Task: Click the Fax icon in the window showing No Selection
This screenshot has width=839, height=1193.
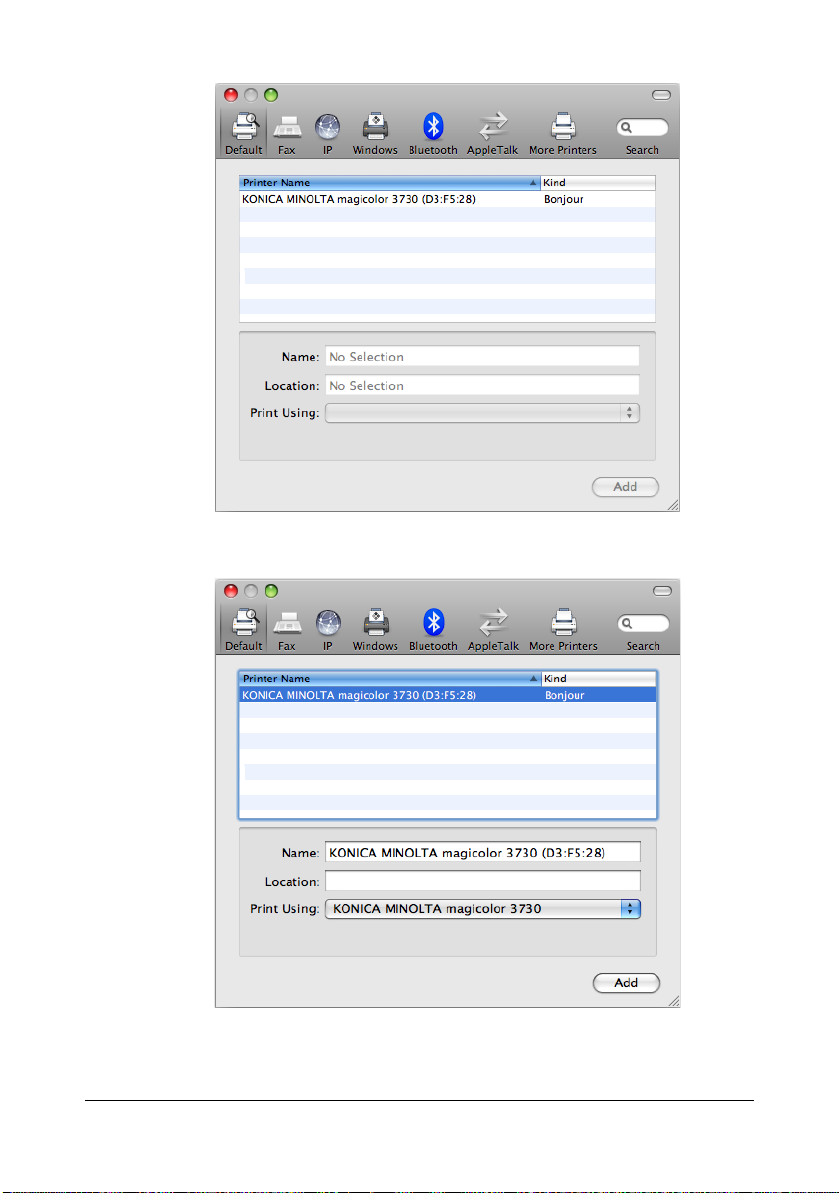Action: (x=287, y=128)
